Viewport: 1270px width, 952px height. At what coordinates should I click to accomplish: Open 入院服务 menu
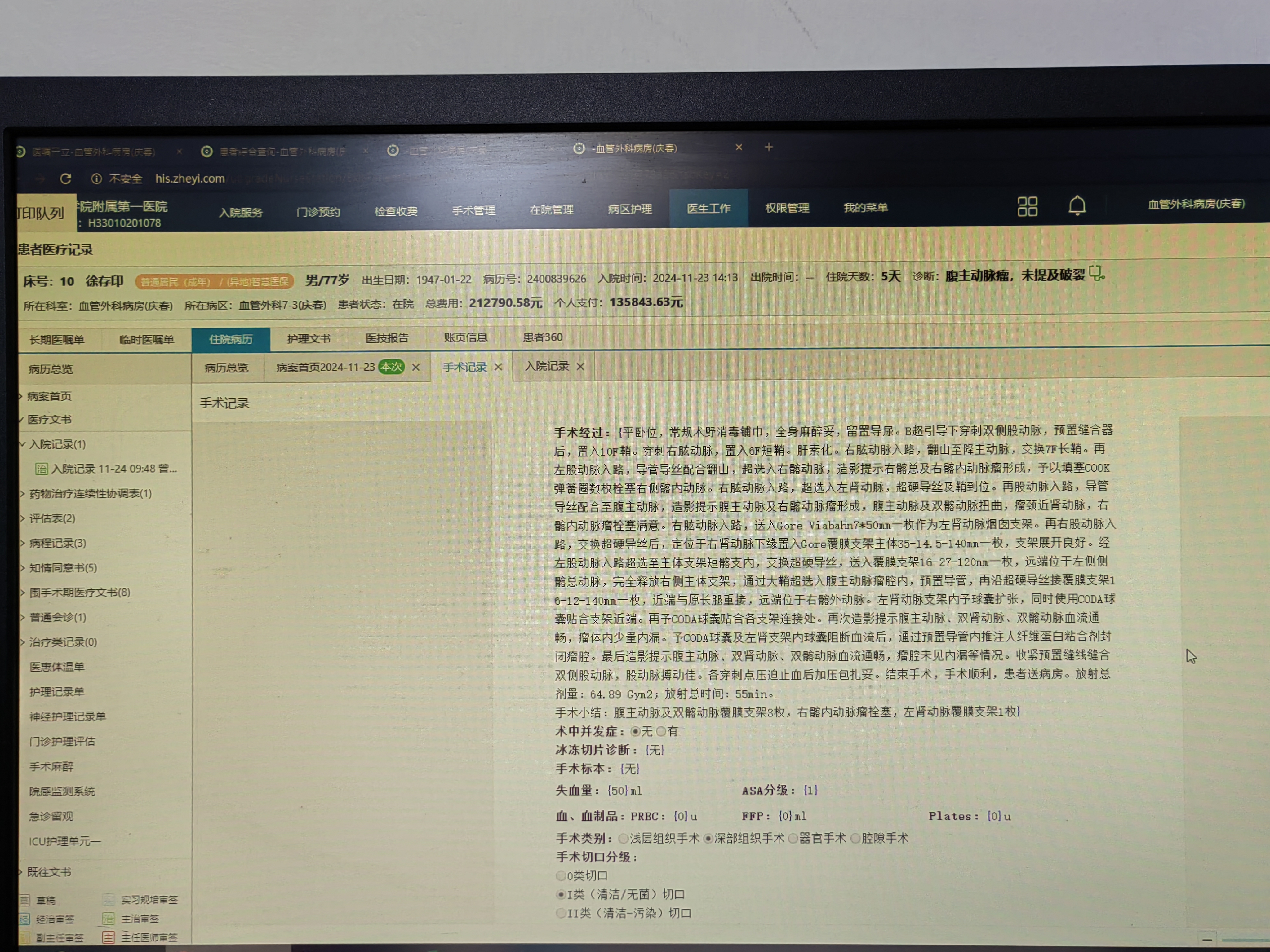[x=241, y=212]
